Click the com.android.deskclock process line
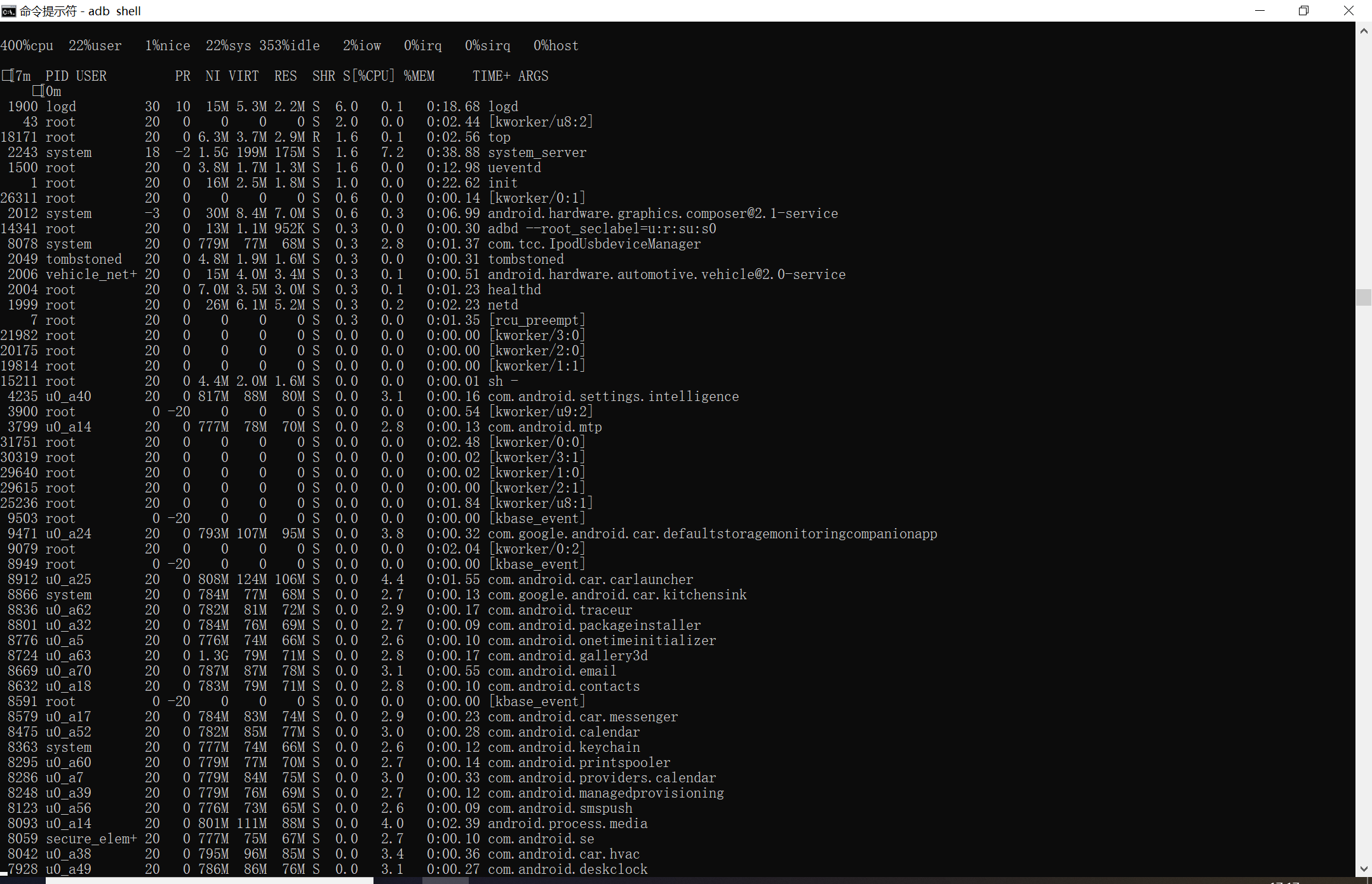This screenshot has width=1372, height=884. (x=567, y=869)
